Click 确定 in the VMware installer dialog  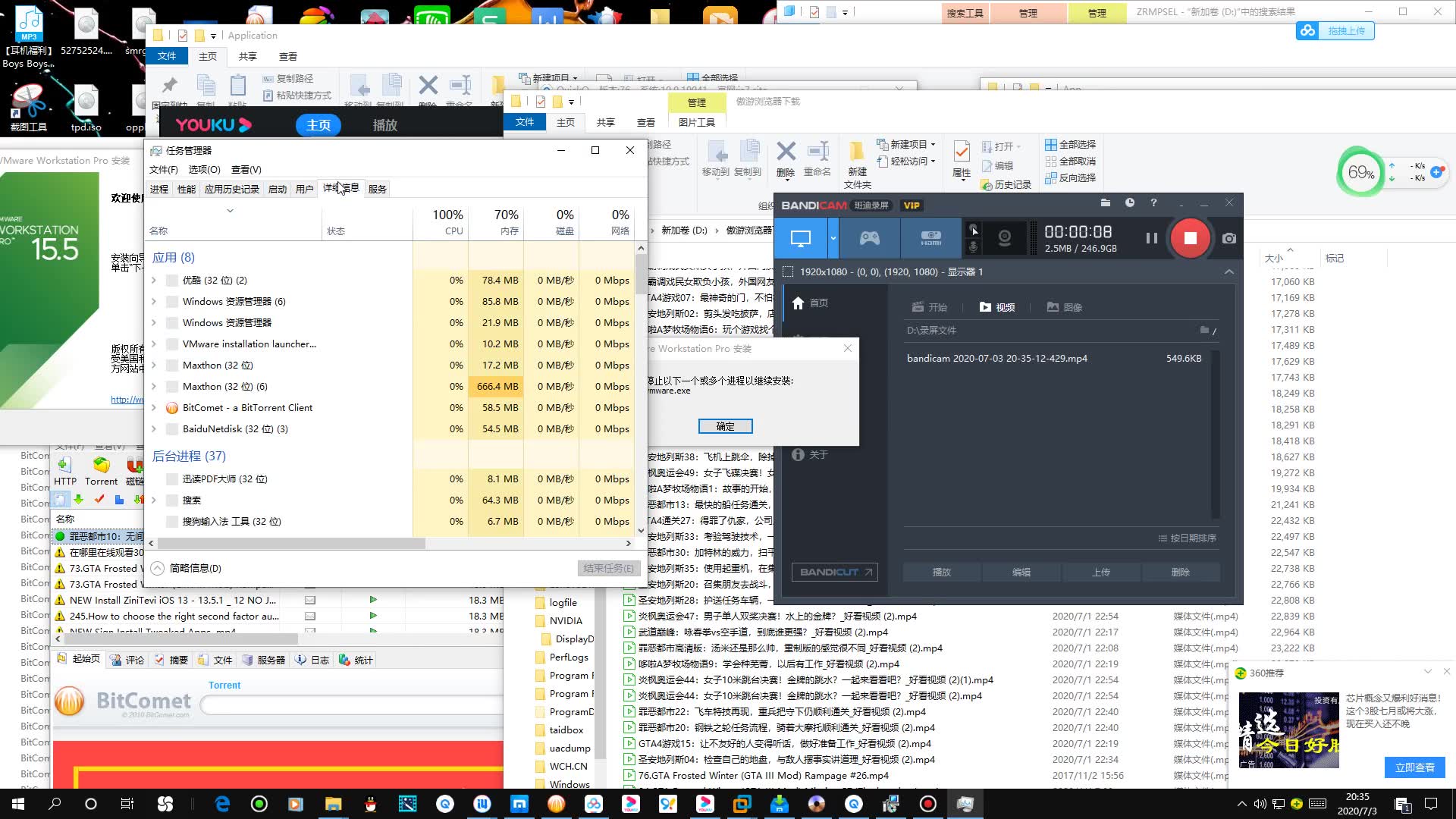click(x=725, y=426)
